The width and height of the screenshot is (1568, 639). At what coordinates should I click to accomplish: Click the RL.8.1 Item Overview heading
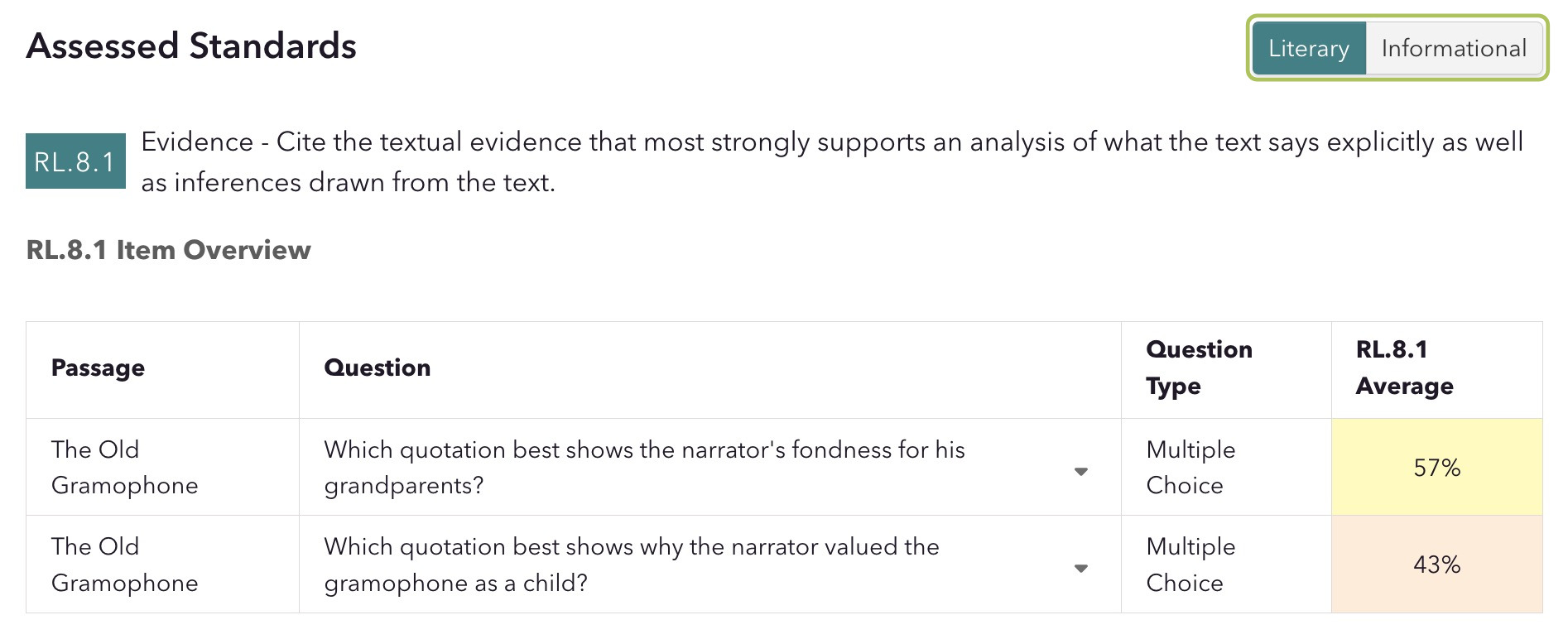pyautogui.click(x=169, y=250)
